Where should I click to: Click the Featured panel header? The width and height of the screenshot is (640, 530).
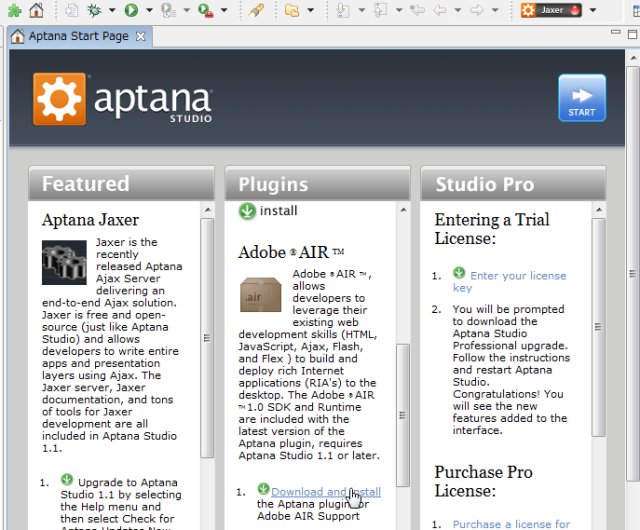click(x=121, y=184)
